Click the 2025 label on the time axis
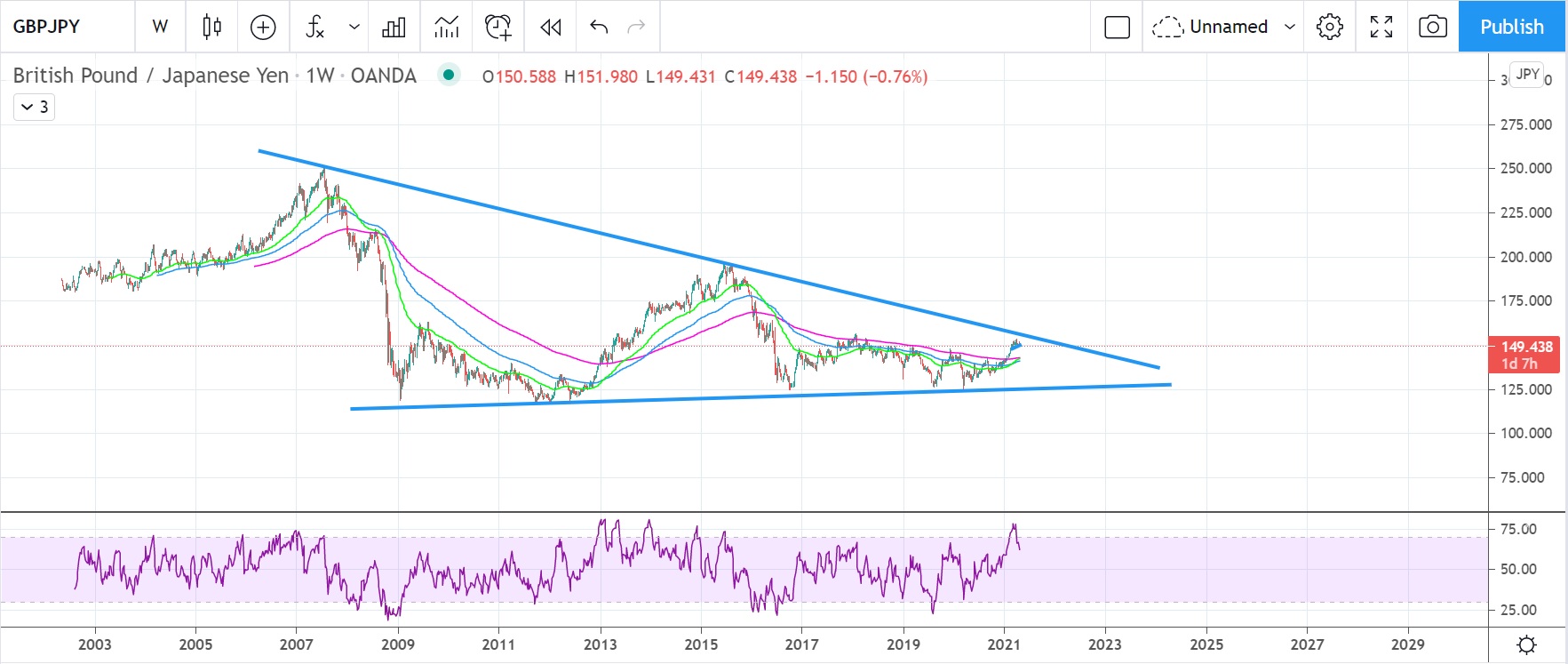 click(1206, 644)
